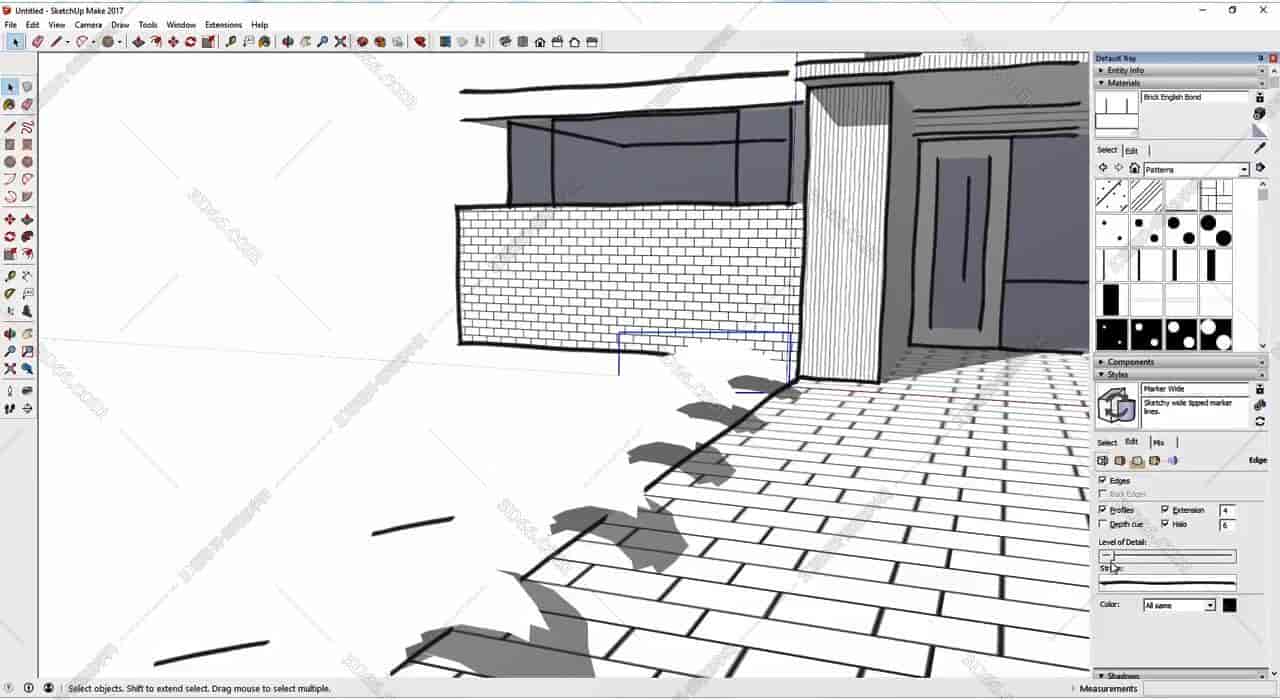Click the Select tab in Materials
1280x700 pixels.
(1105, 150)
